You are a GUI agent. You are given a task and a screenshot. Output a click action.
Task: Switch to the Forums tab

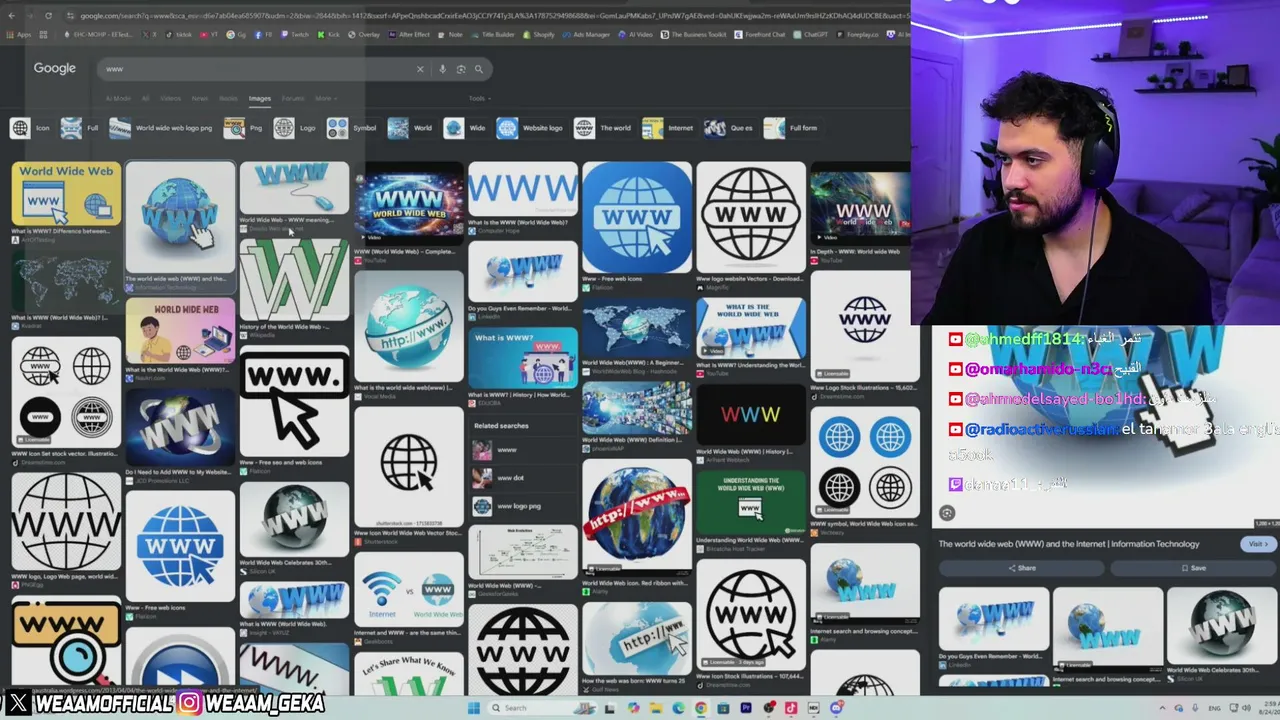[293, 98]
